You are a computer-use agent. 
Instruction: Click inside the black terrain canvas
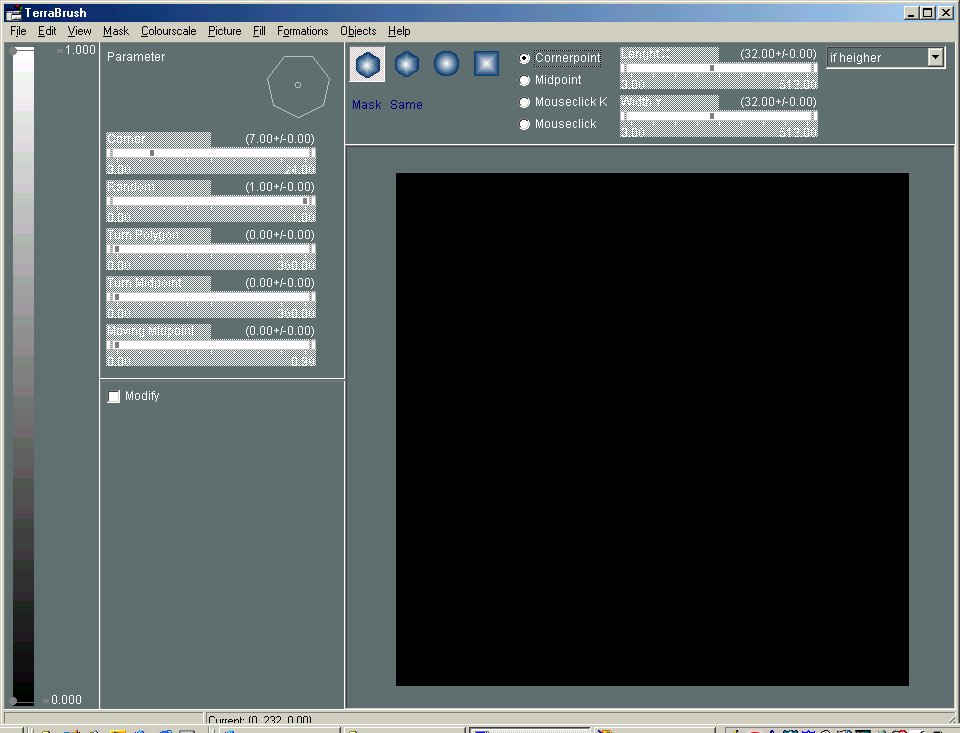coord(652,429)
